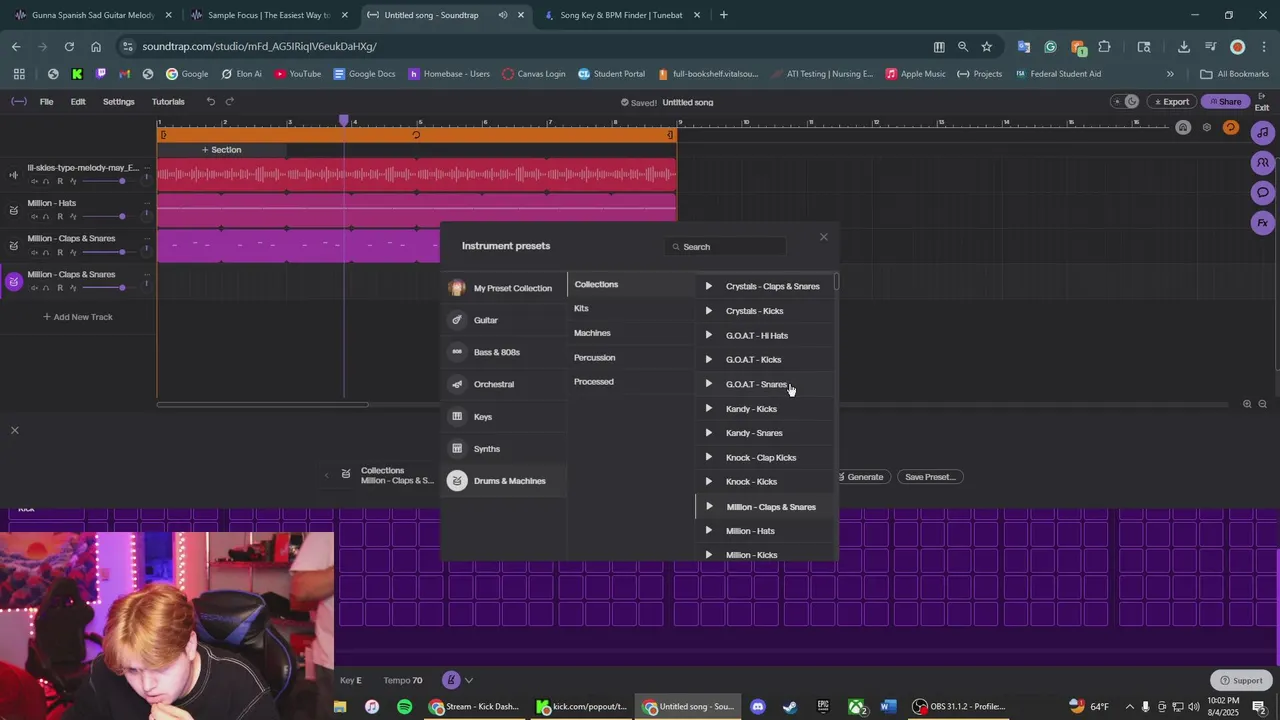Toggle the orange loop cycle button
Image resolution: width=1280 pixels, height=720 pixels.
pos(1231,128)
